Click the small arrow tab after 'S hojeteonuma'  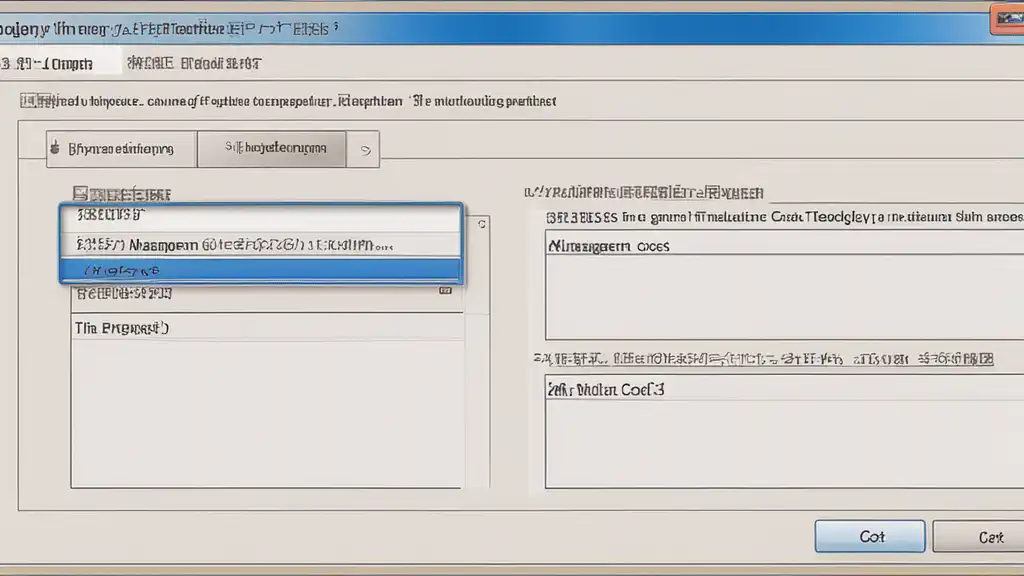click(x=364, y=150)
